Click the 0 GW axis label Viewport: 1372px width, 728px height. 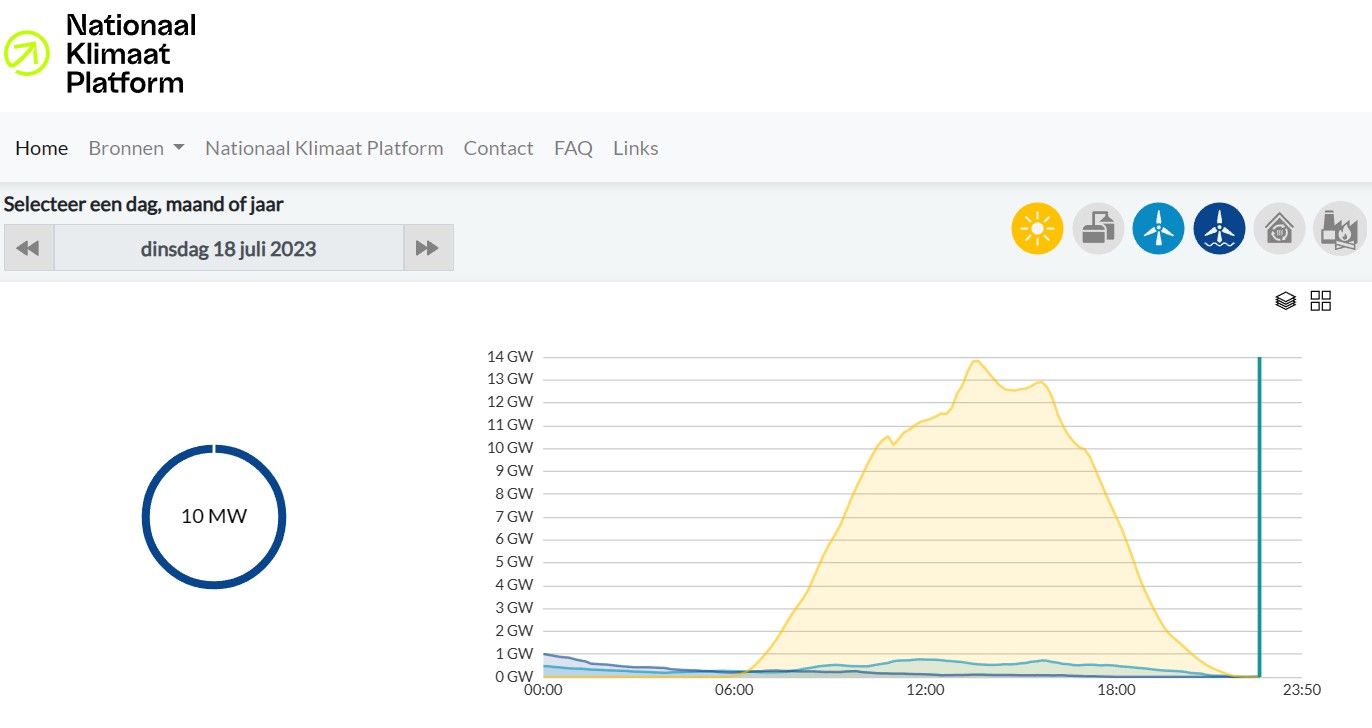click(x=514, y=676)
